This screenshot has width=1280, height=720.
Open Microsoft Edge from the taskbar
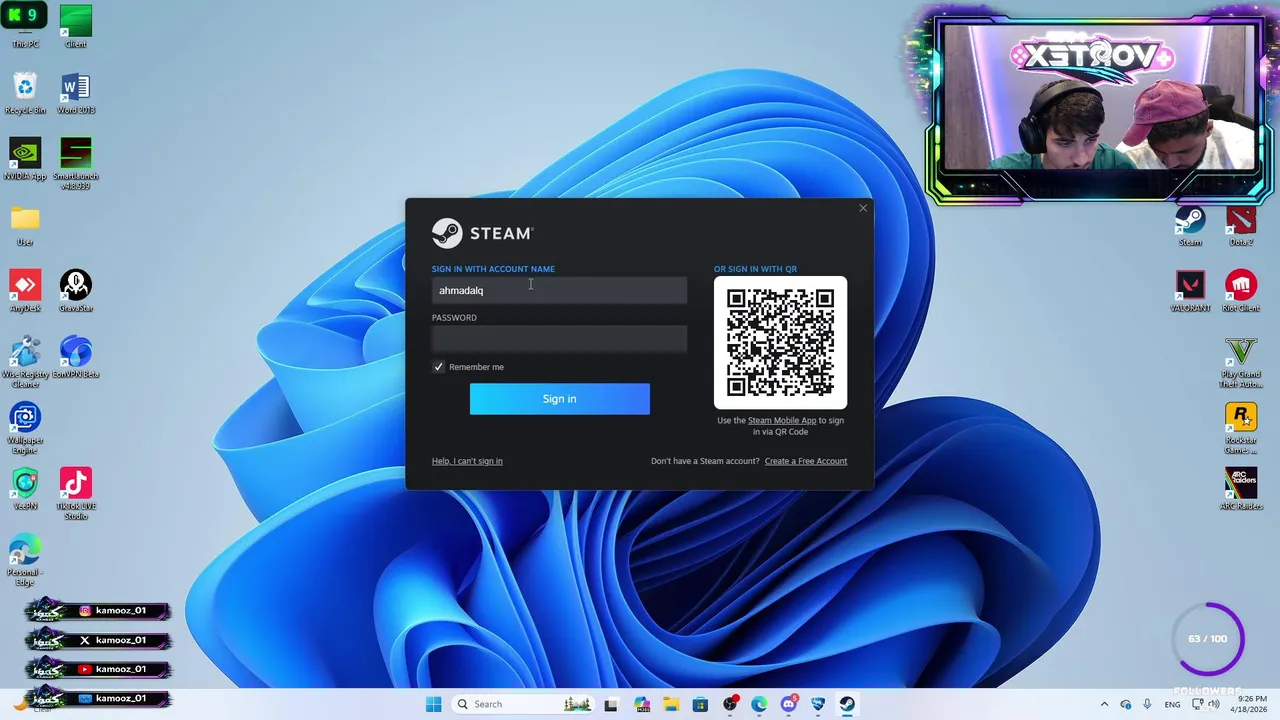click(759, 704)
